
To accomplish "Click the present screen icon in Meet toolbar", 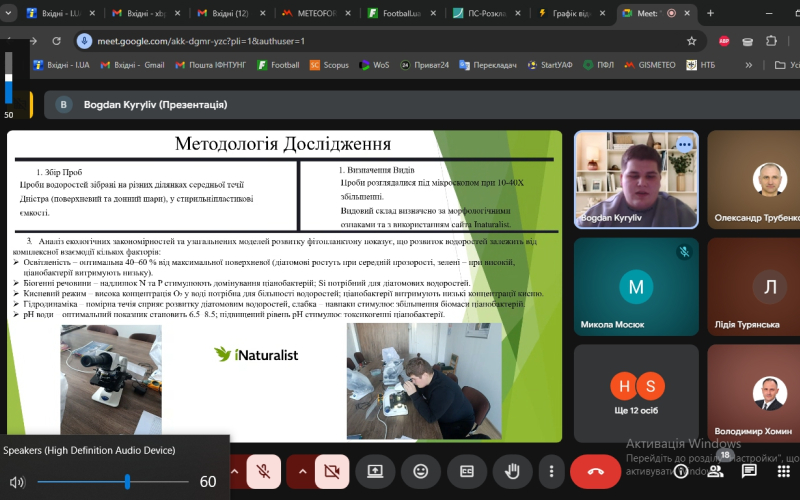I will [x=375, y=470].
